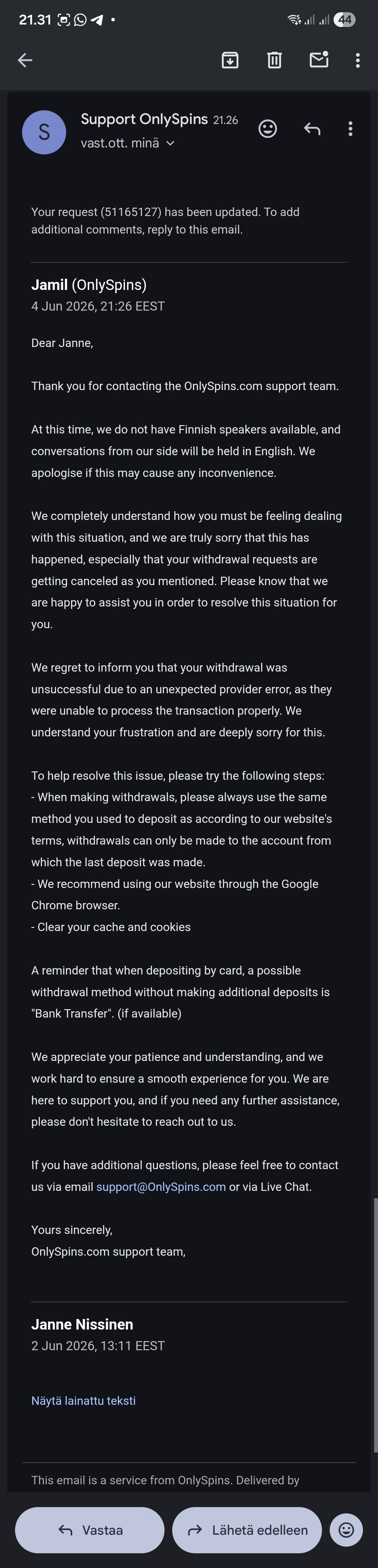Image resolution: width=378 pixels, height=1568 pixels.
Task: Archive this email
Action: pyautogui.click(x=230, y=60)
